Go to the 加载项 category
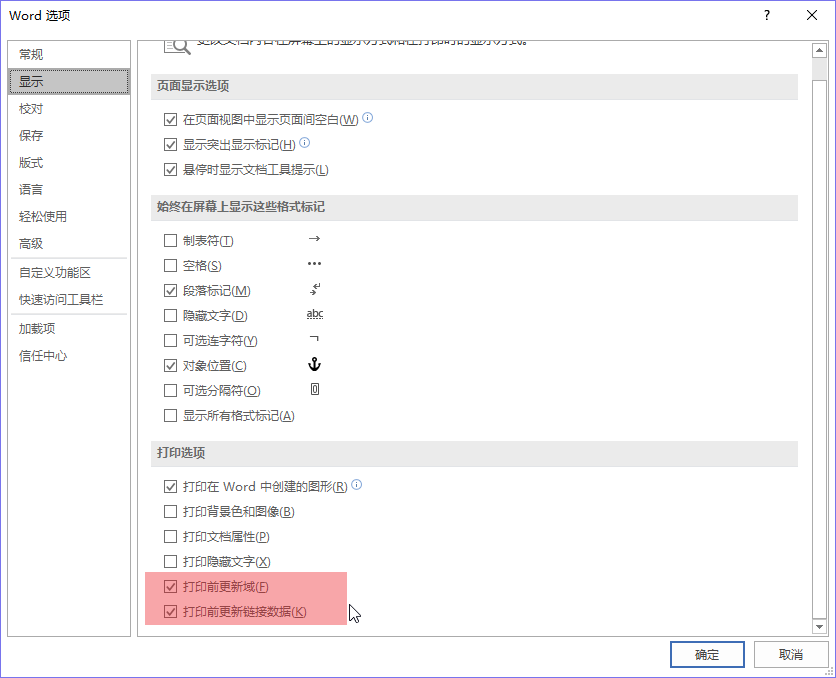This screenshot has width=836, height=678. click(69, 328)
